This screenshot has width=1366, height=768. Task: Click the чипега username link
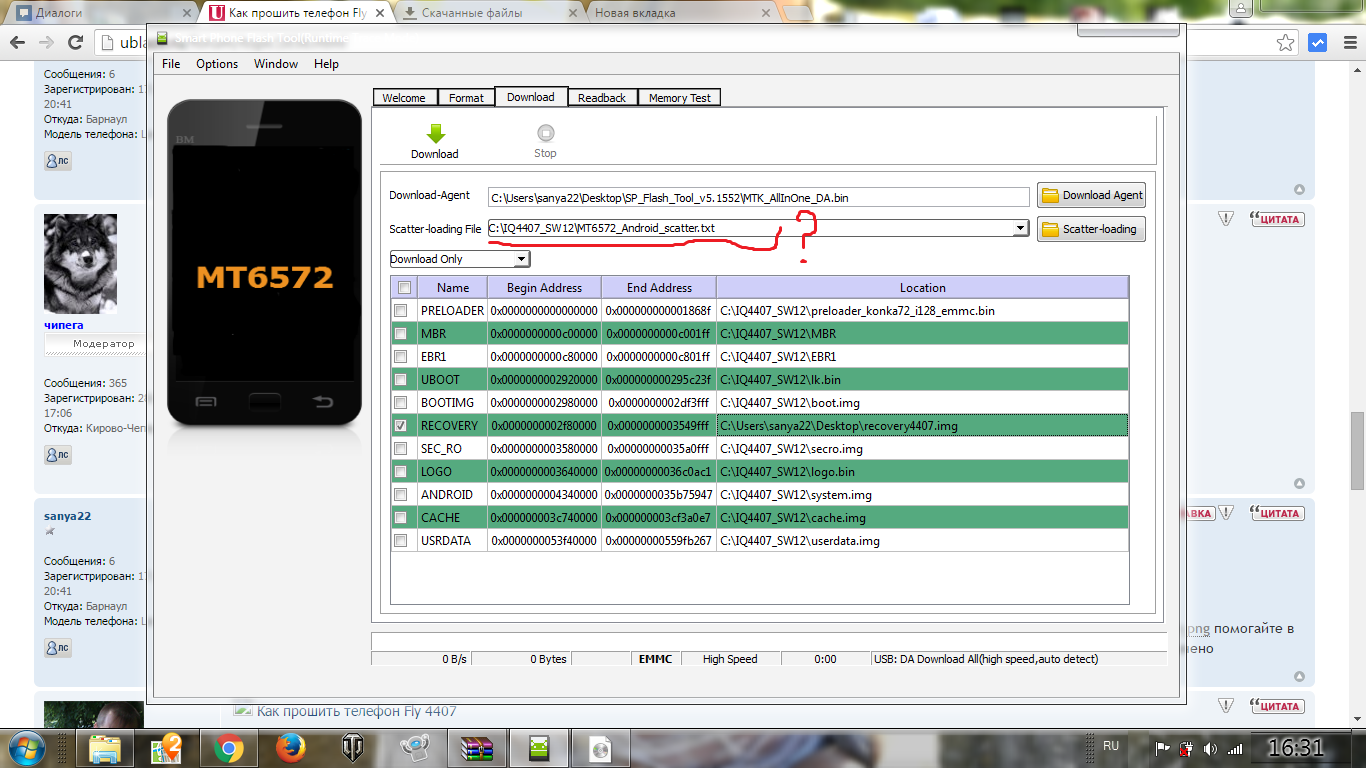tap(64, 325)
